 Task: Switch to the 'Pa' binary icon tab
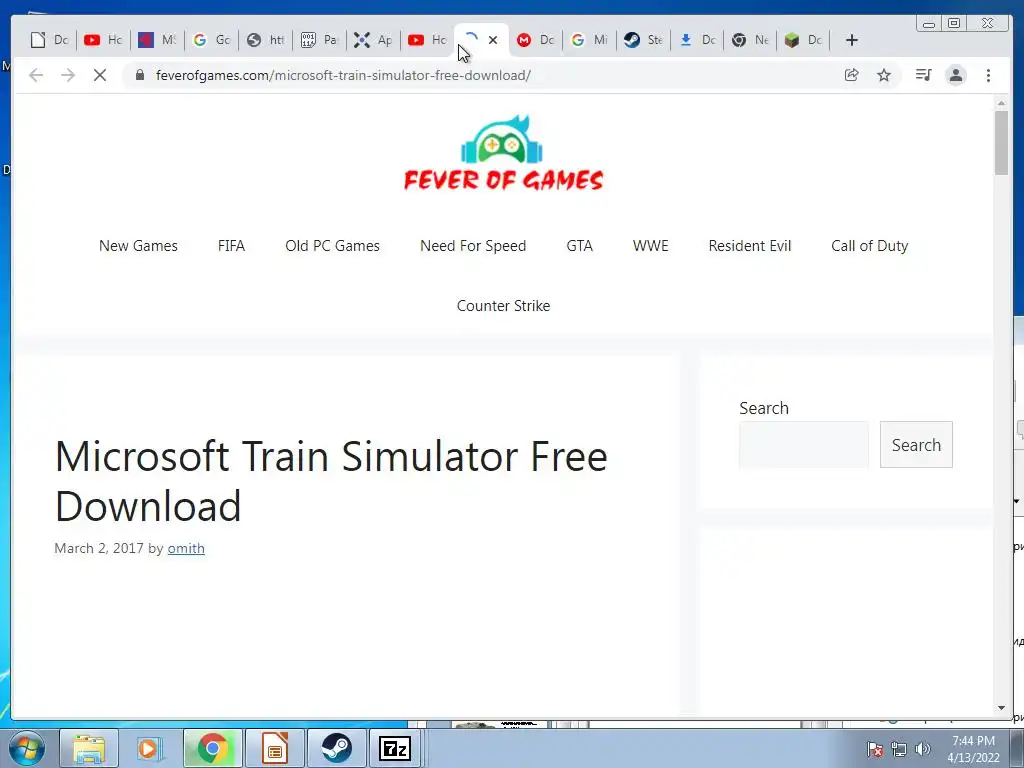click(319, 40)
